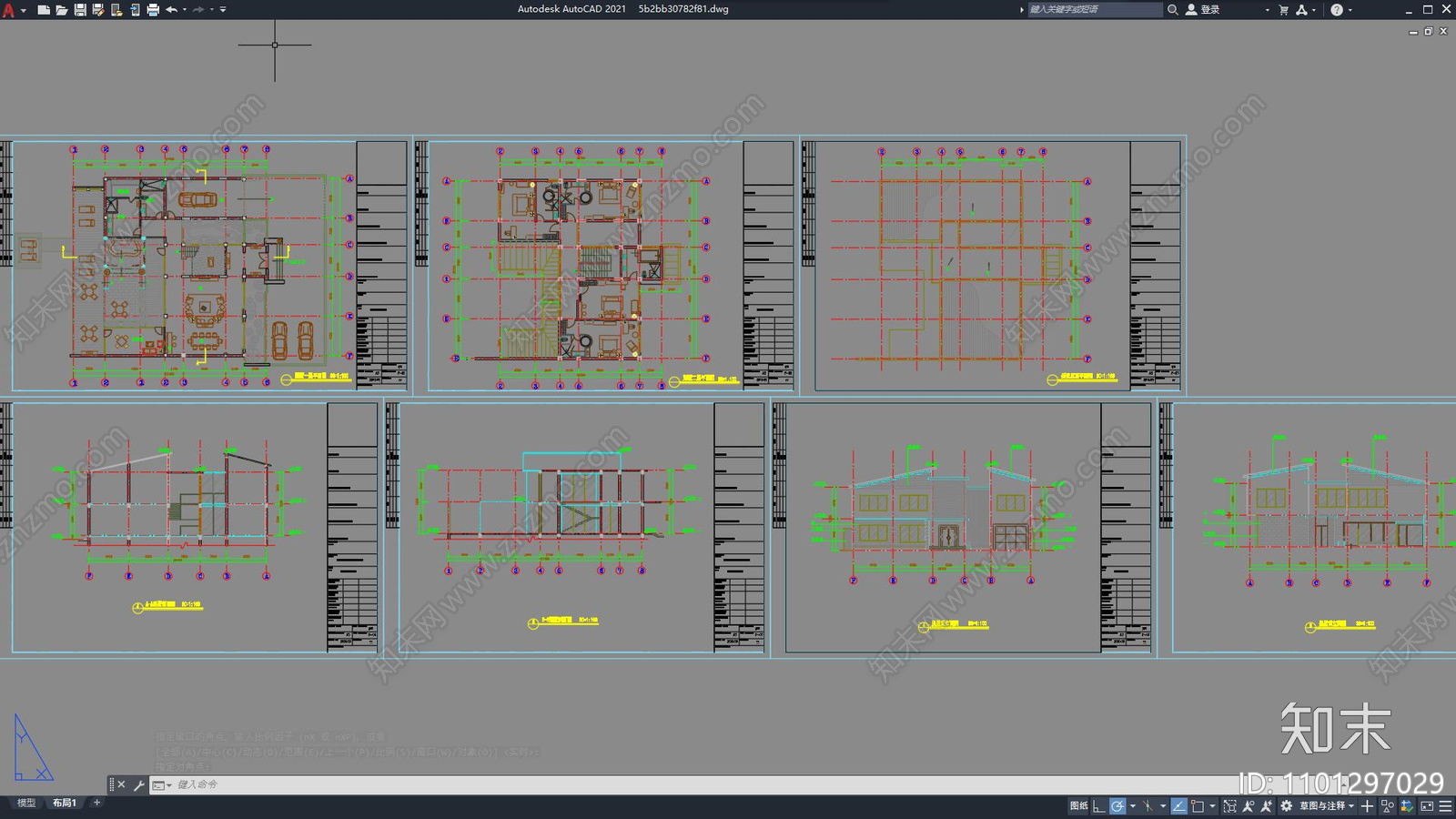The image size is (1456, 819).
Task: Click the status bar customization hamburger icon
Action: pyautogui.click(x=1445, y=806)
